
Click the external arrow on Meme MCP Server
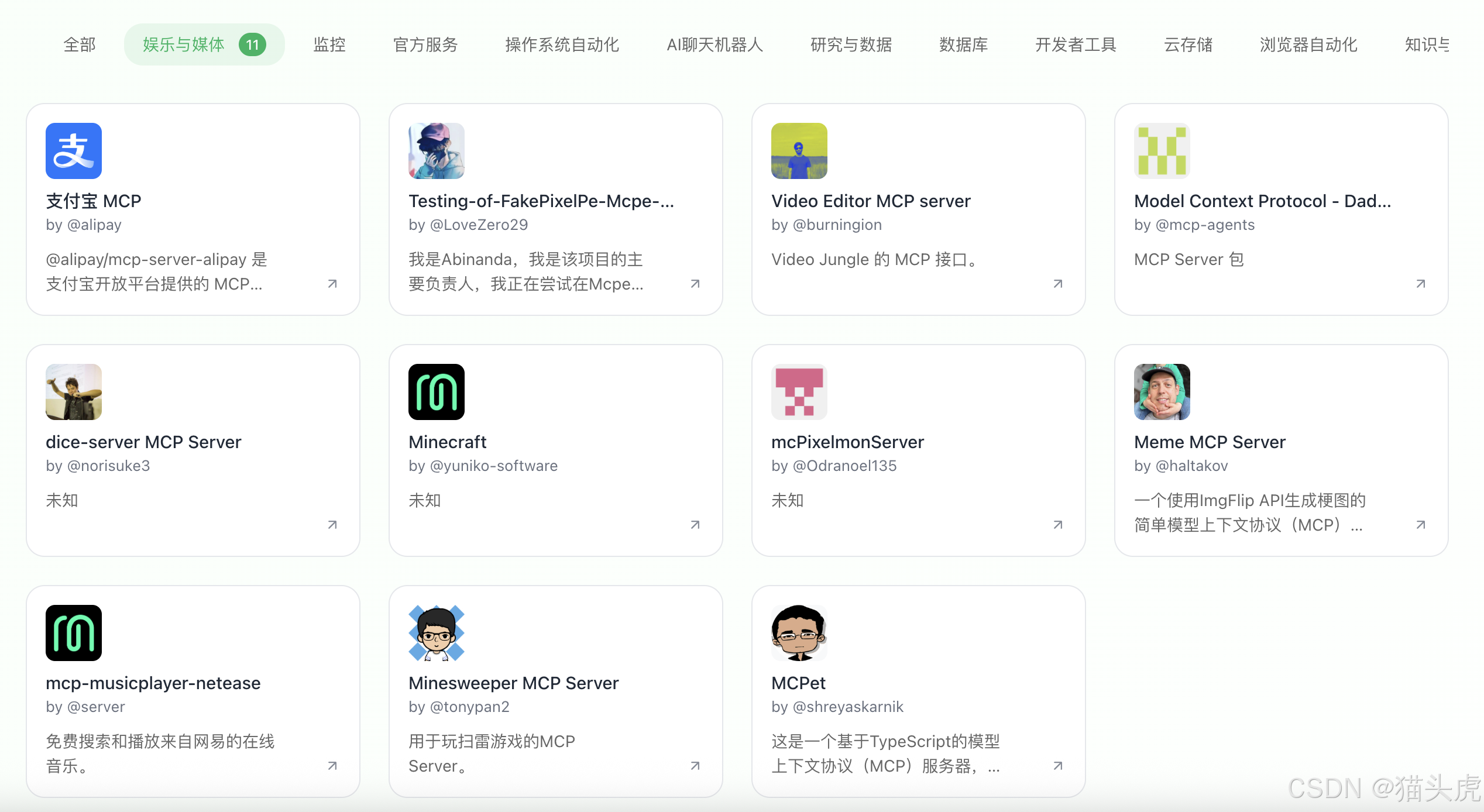[x=1421, y=525]
